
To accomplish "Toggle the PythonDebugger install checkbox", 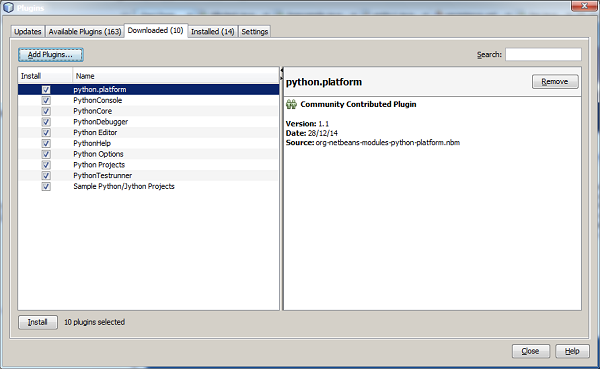I will point(46,122).
